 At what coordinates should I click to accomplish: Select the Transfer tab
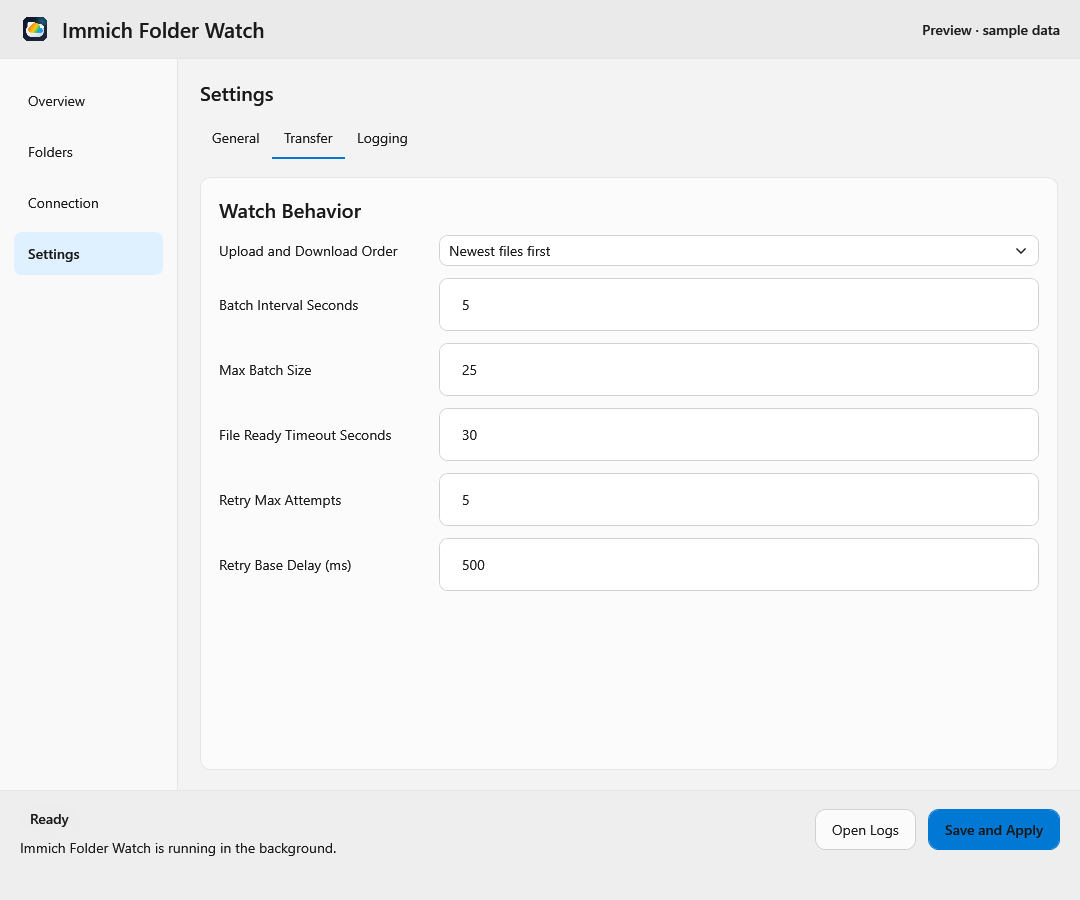tap(308, 138)
